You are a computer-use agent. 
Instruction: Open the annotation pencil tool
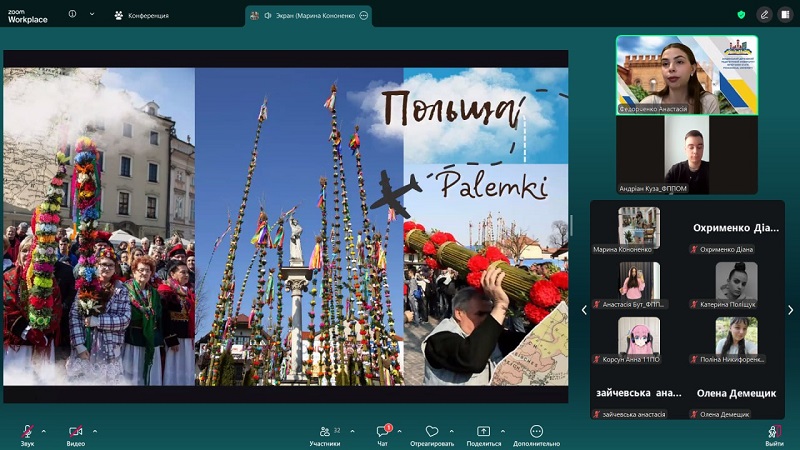[x=764, y=15]
